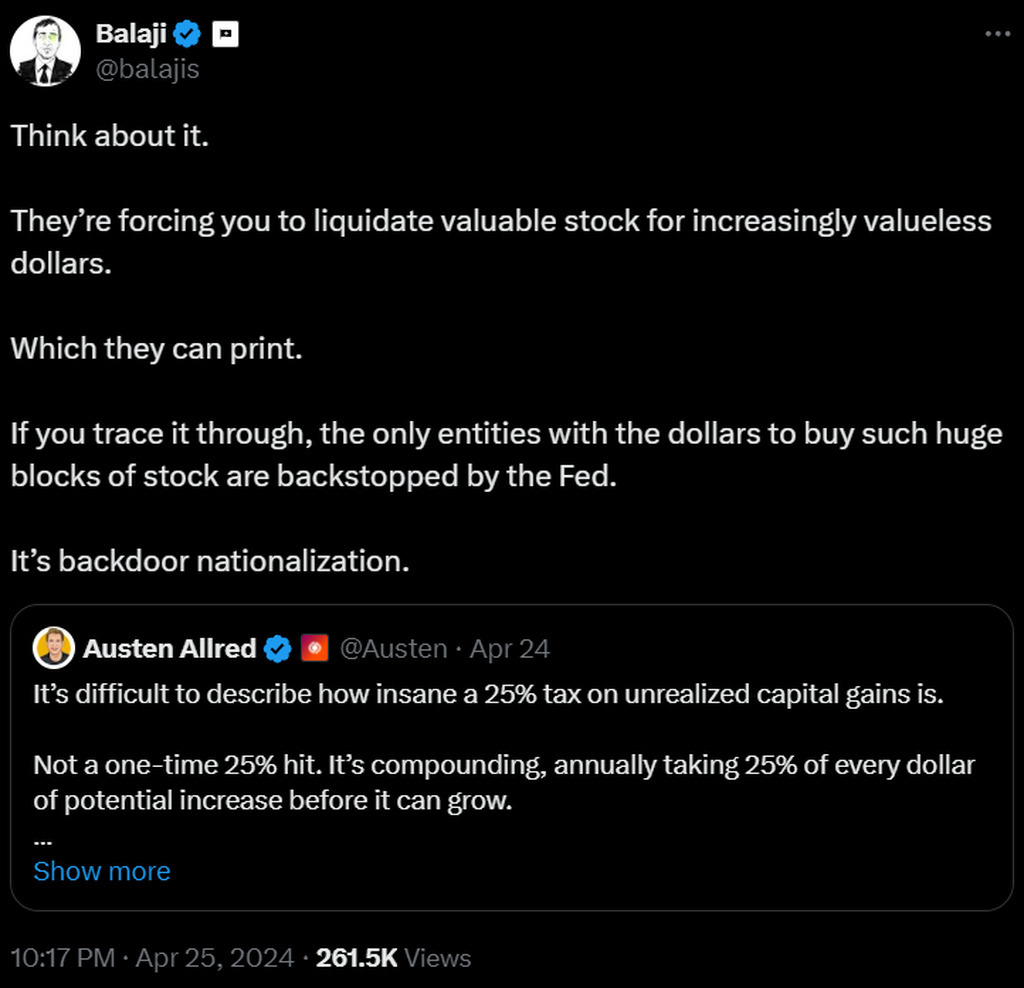
Task: Open the Austen Allred name link
Action: coord(169,649)
